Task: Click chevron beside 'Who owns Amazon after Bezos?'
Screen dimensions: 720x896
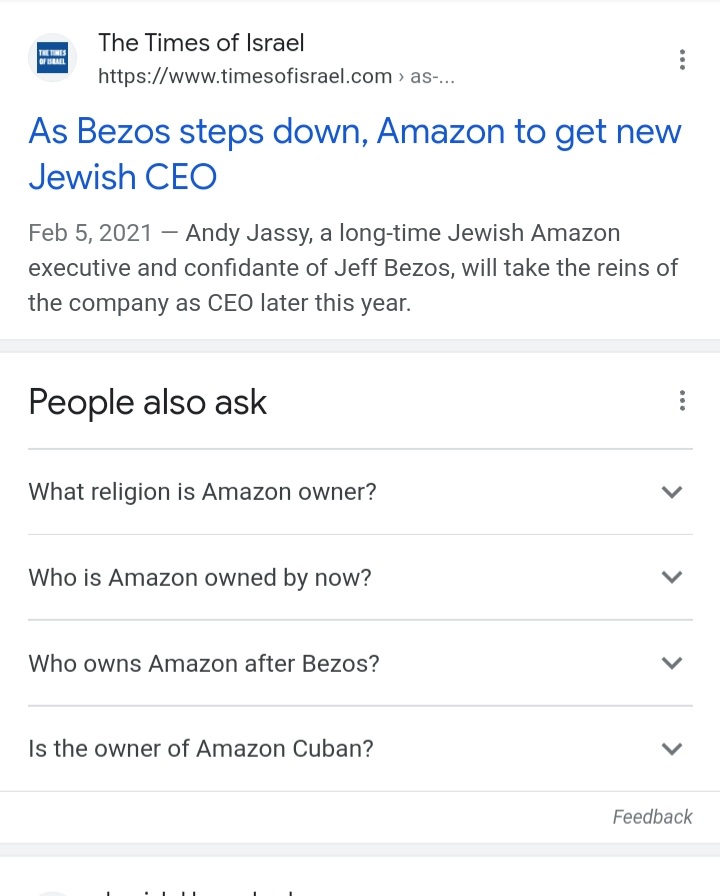Action: [x=672, y=663]
